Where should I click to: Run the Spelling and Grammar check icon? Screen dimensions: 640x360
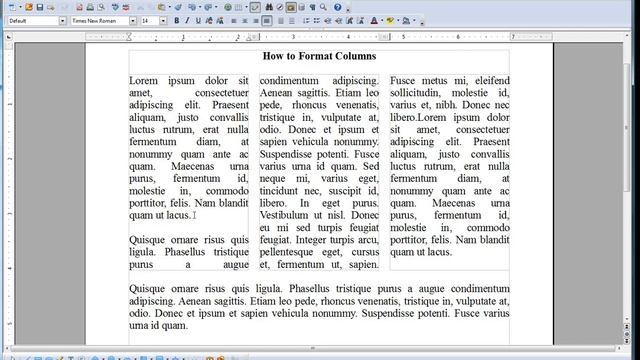click(115, 7)
